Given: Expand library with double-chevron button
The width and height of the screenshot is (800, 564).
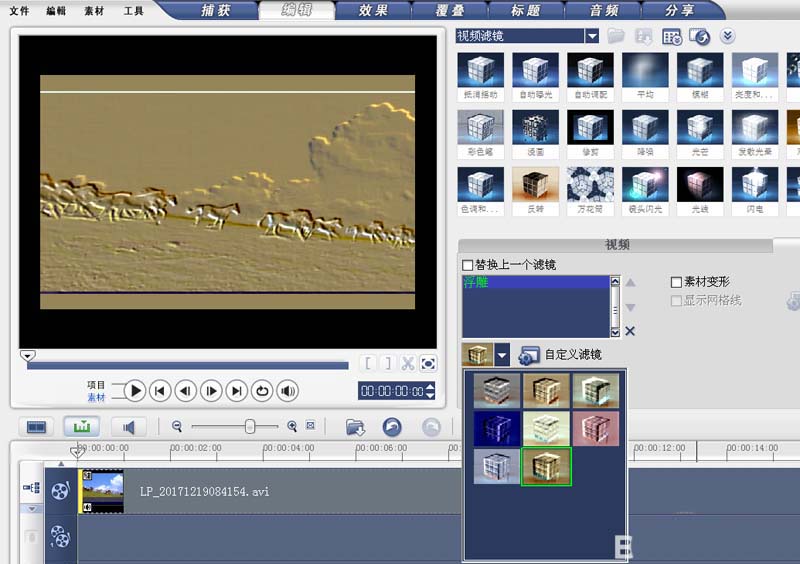Looking at the screenshot, I should (x=728, y=36).
